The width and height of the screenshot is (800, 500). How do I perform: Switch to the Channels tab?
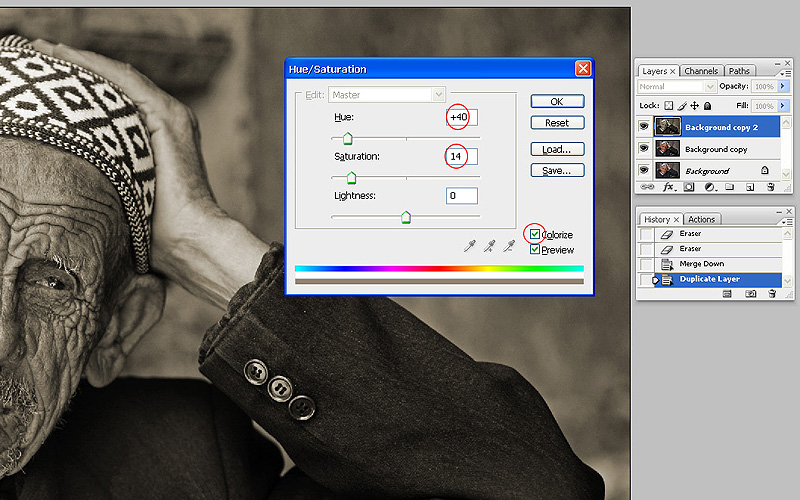tap(701, 71)
